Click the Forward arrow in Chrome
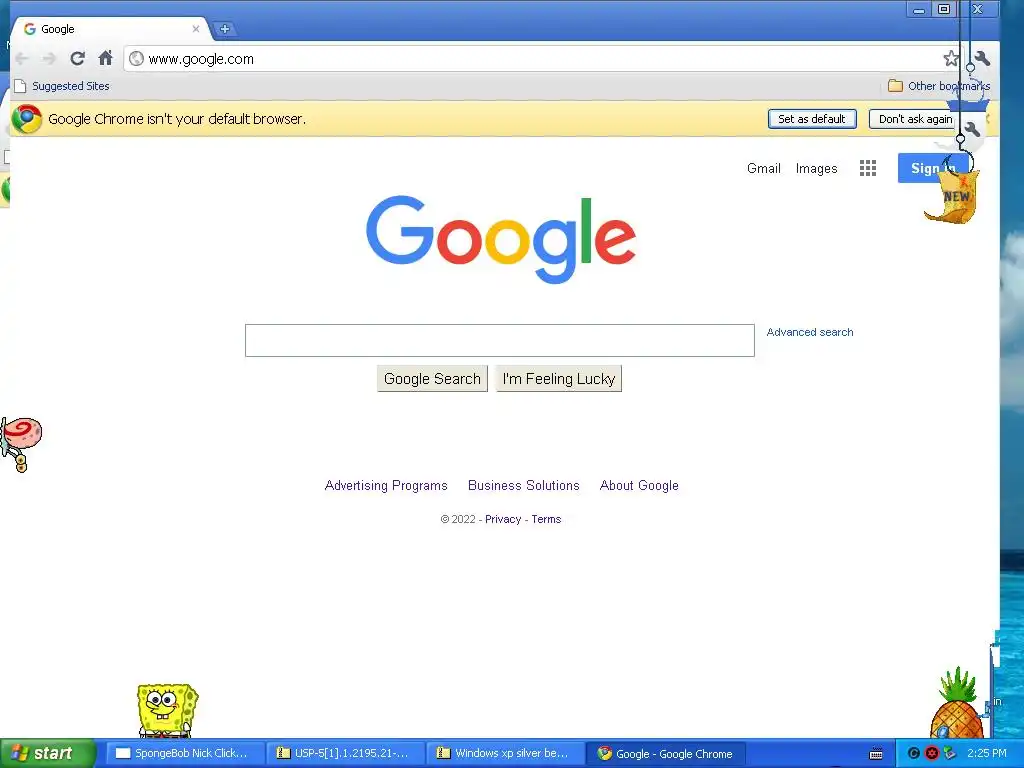 49,59
